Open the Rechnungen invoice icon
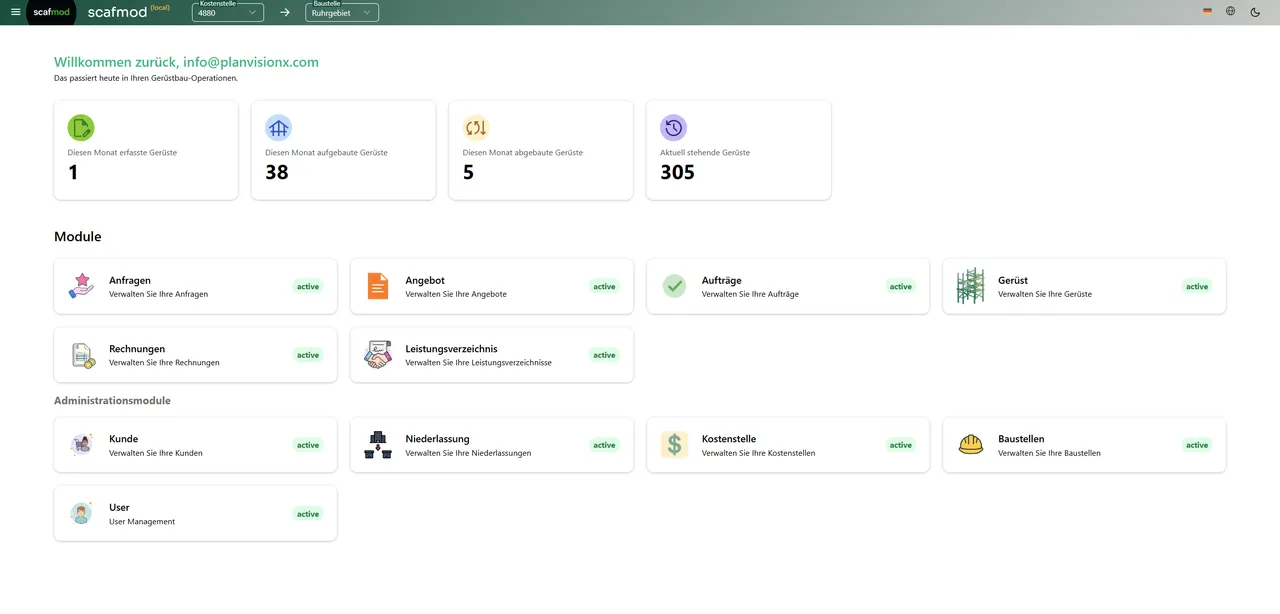This screenshot has height=614, width=1280. point(80,355)
